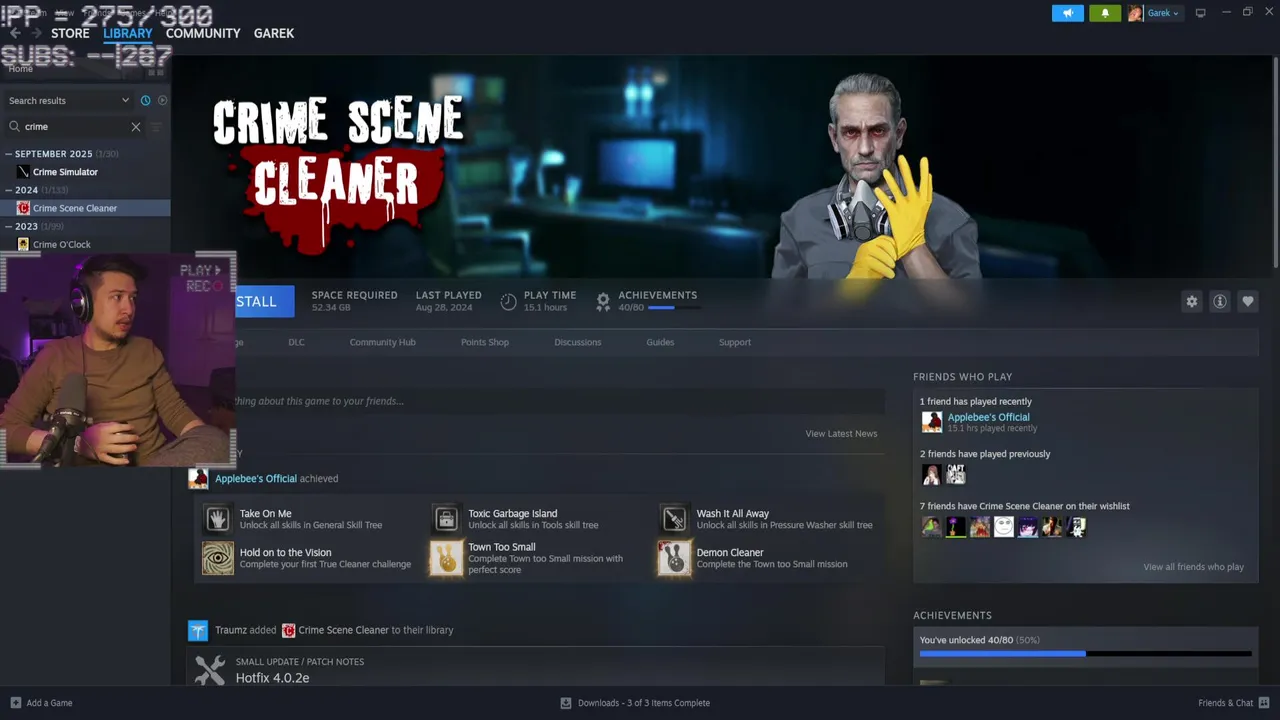
Task: Toggle the recent activity clock filter
Action: click(145, 100)
